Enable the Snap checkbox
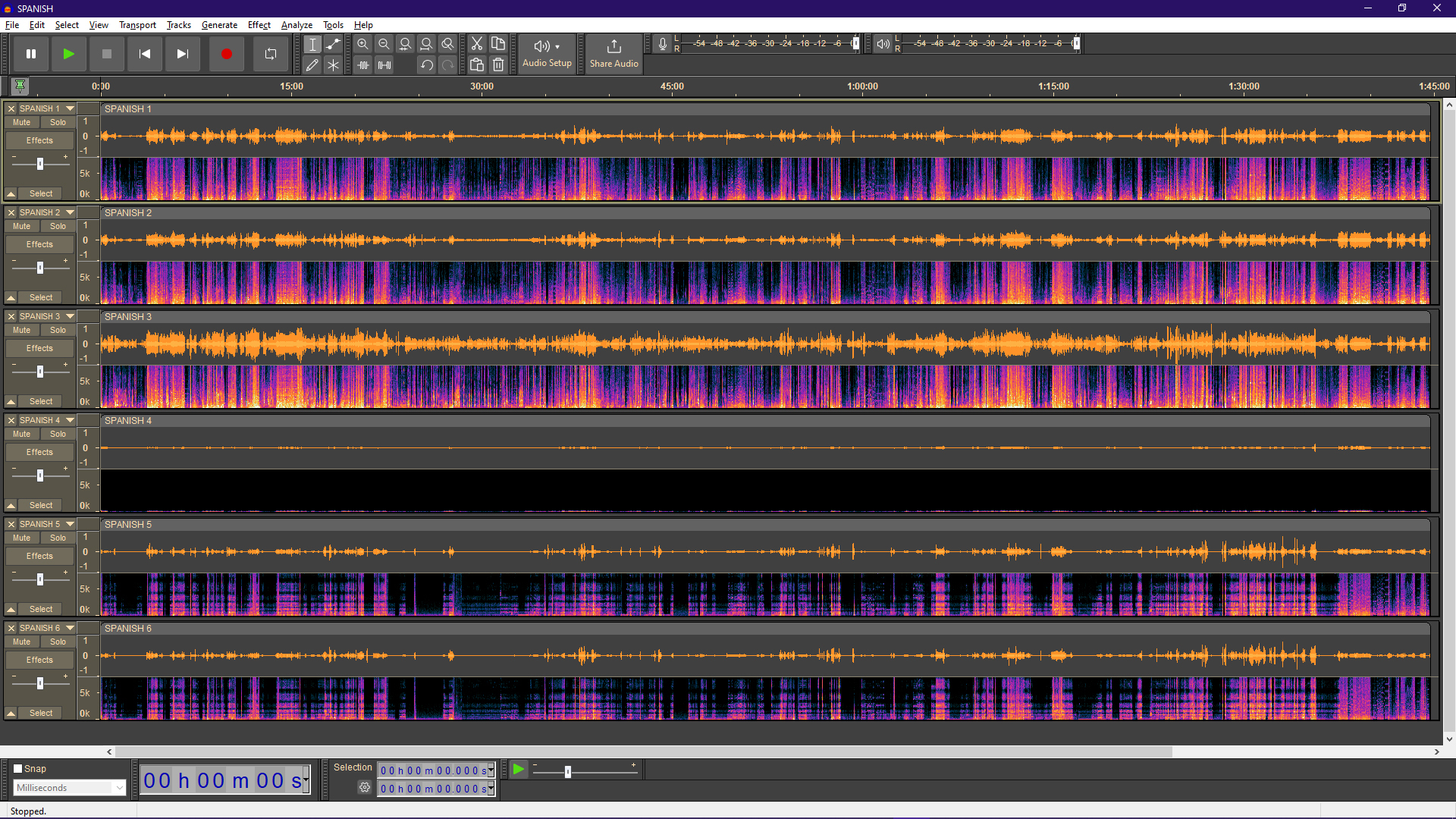The height and width of the screenshot is (819, 1456). [18, 768]
